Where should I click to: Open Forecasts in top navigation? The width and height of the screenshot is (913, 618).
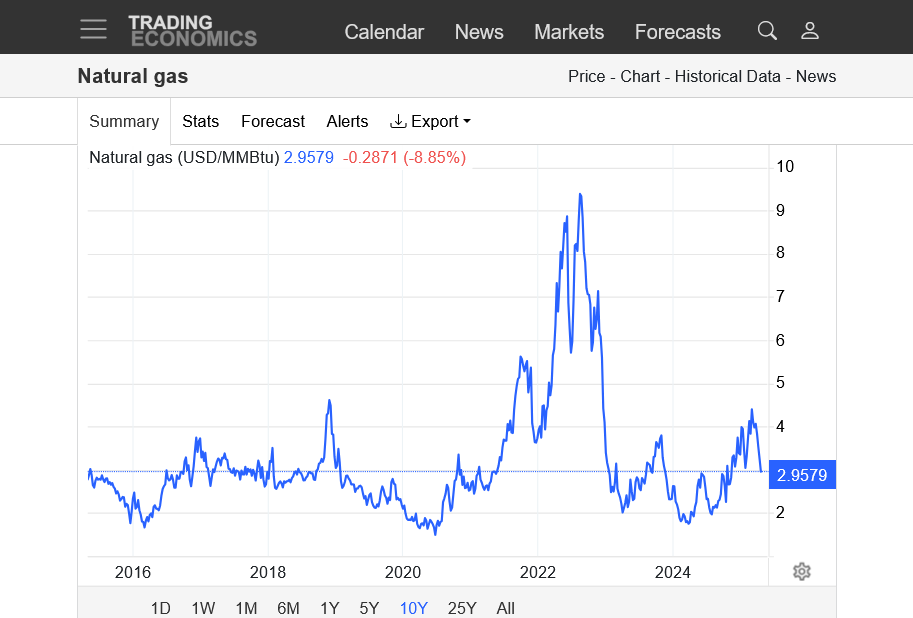click(677, 32)
